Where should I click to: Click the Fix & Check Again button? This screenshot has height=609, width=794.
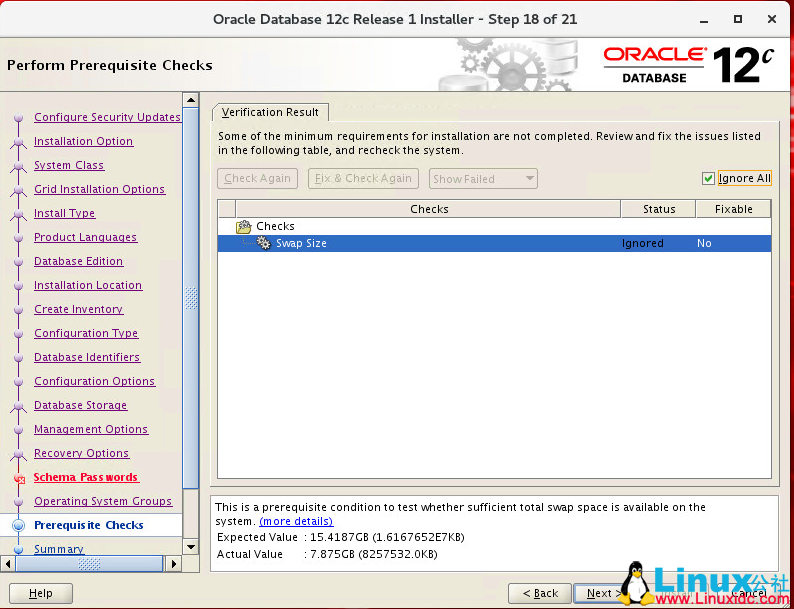tap(363, 178)
